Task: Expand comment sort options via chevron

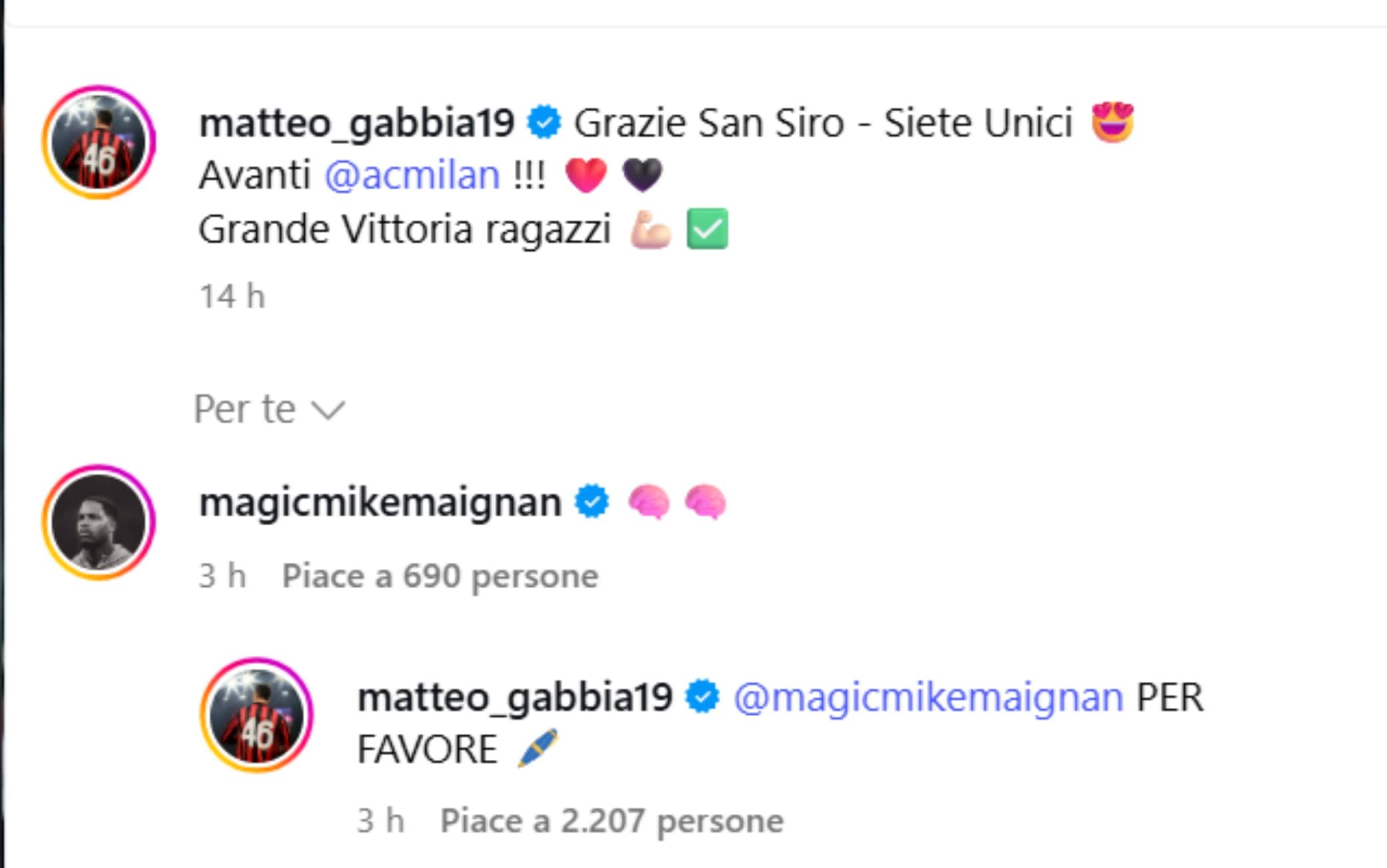Action: (329, 409)
